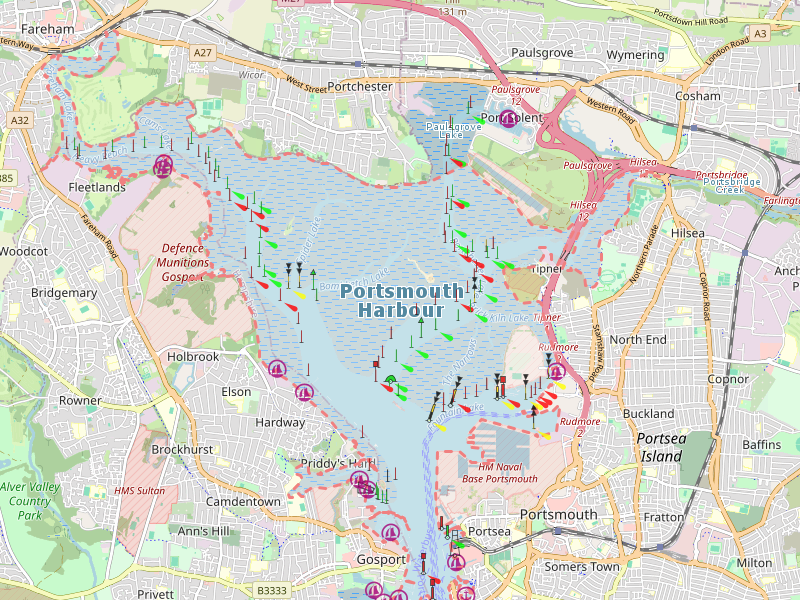The image size is (800, 600).
Task: Click the Fareham town label
Action: 46,30
